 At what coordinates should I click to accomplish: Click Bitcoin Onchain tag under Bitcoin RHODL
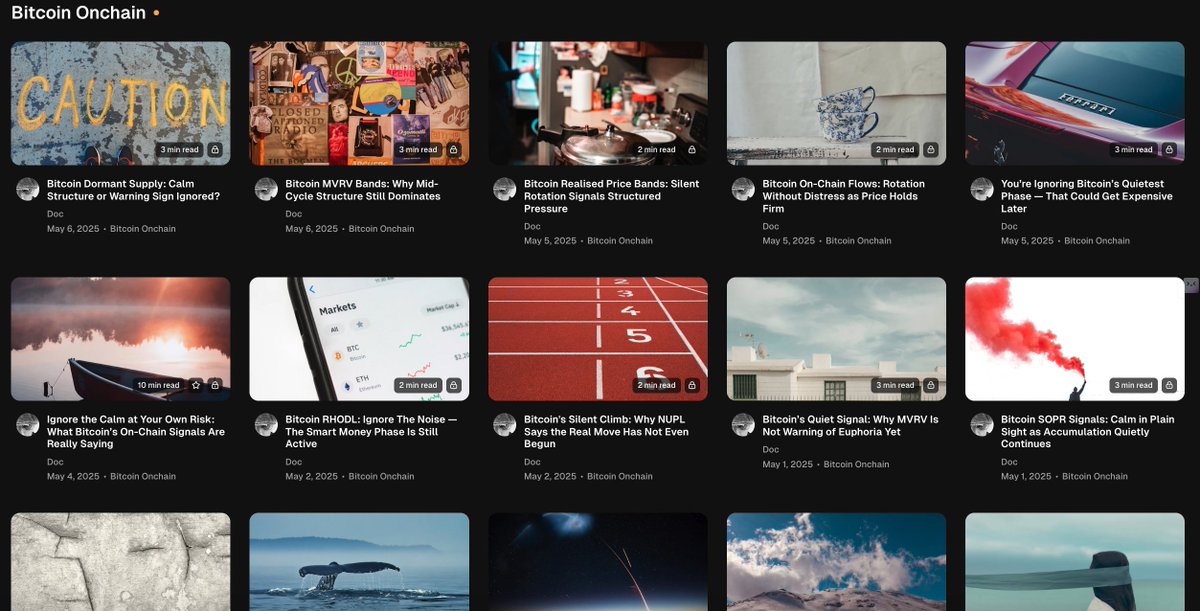click(381, 476)
